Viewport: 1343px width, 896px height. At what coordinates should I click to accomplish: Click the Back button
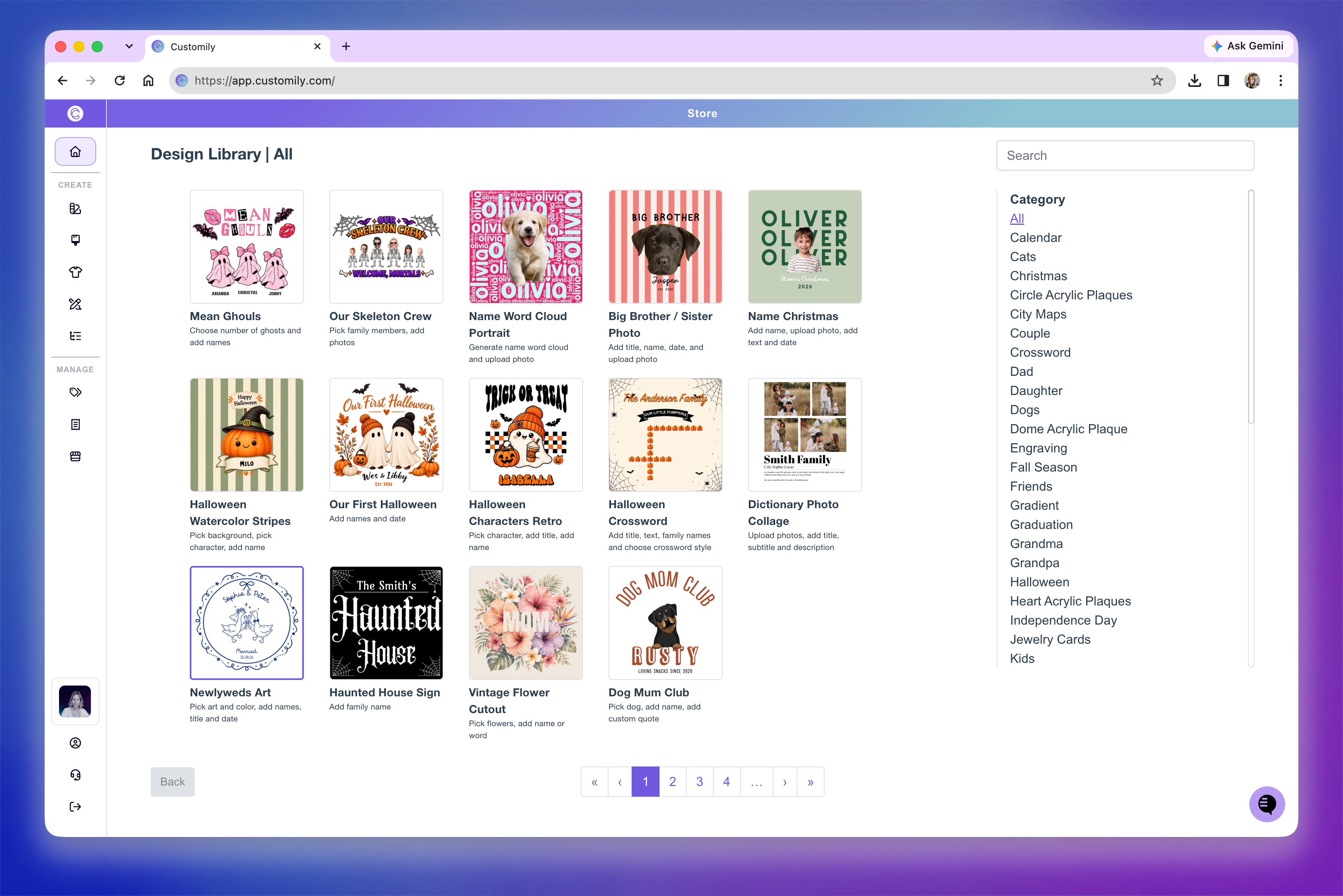click(173, 782)
